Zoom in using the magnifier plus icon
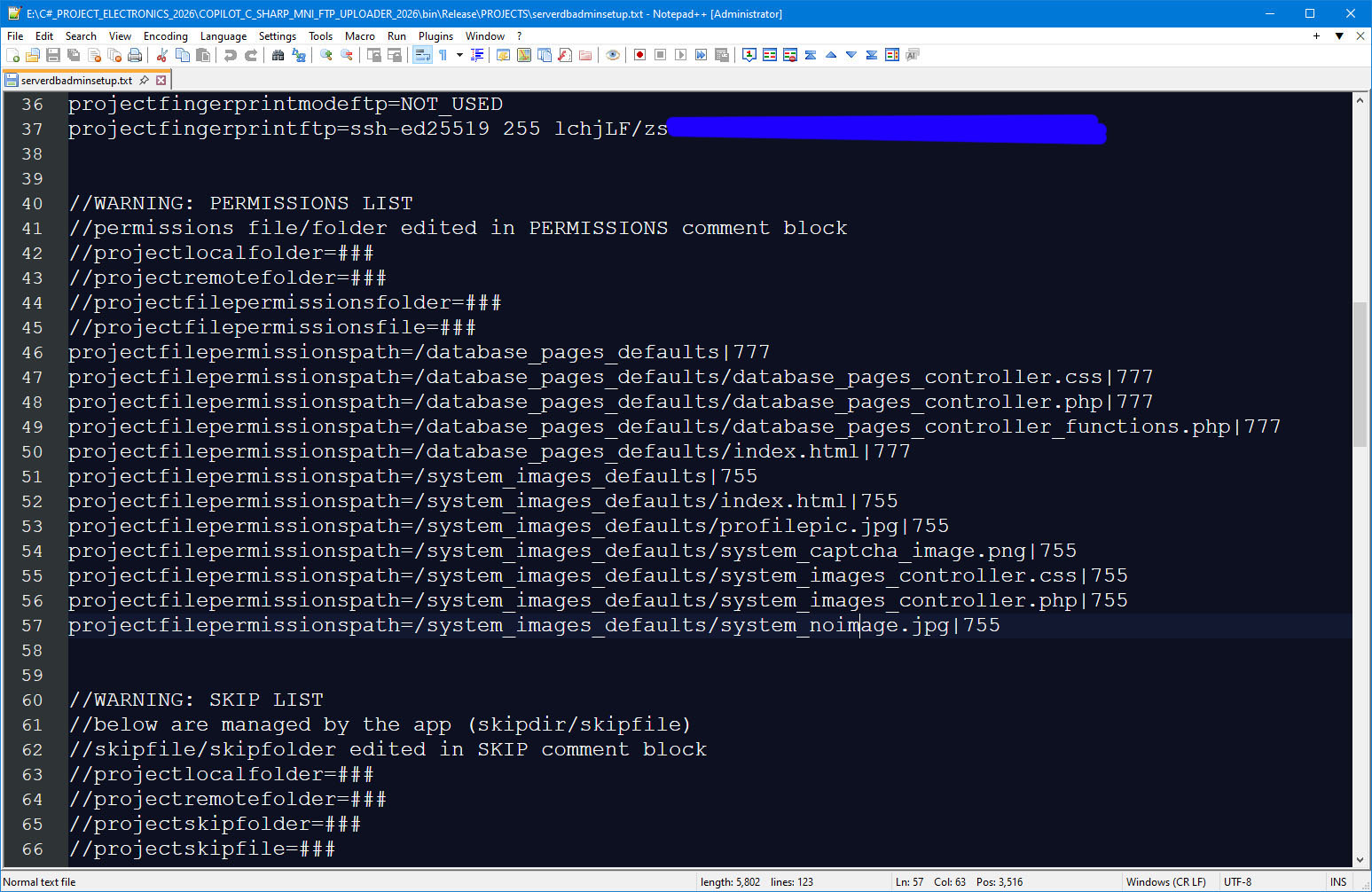 coord(326,55)
